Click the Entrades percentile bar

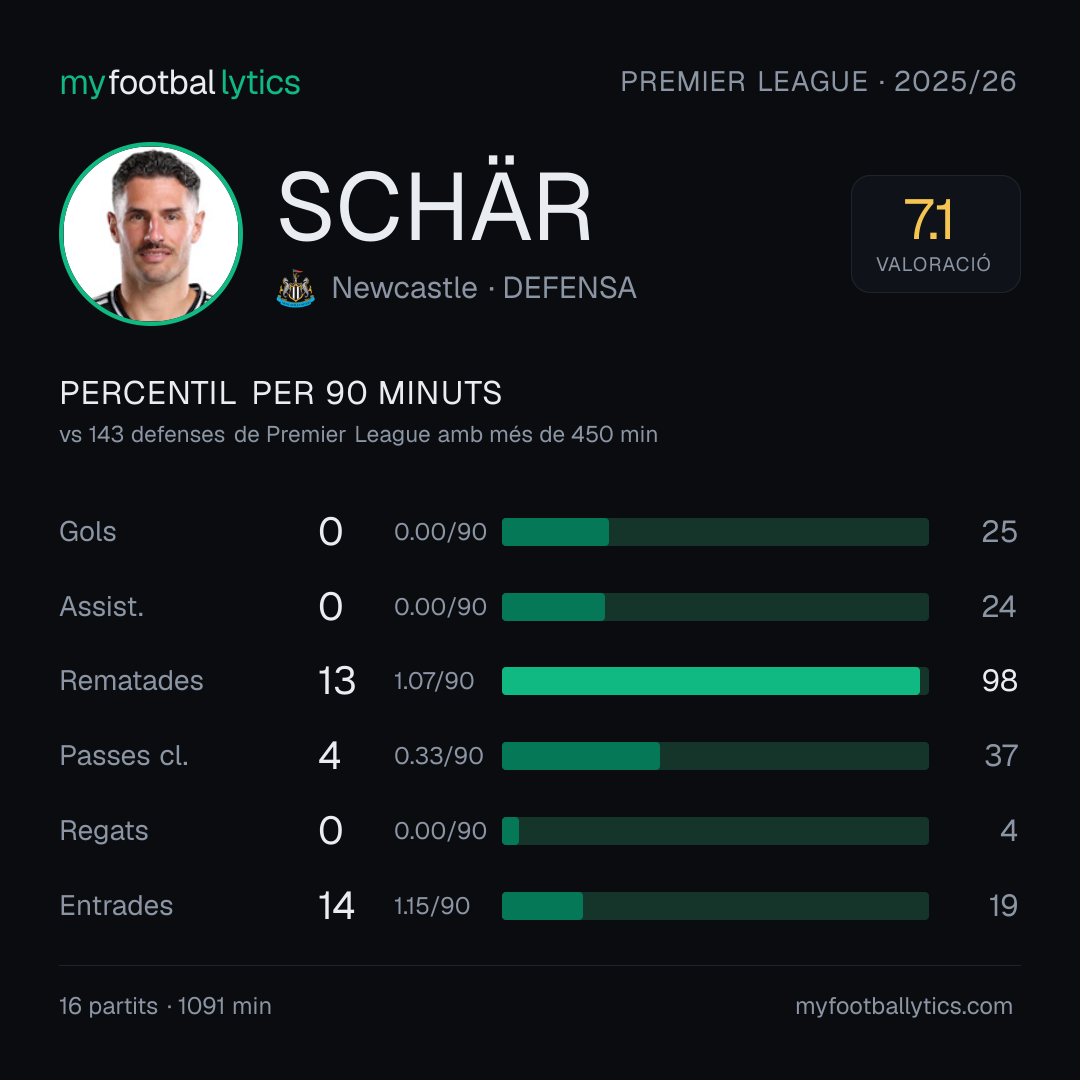point(715,906)
